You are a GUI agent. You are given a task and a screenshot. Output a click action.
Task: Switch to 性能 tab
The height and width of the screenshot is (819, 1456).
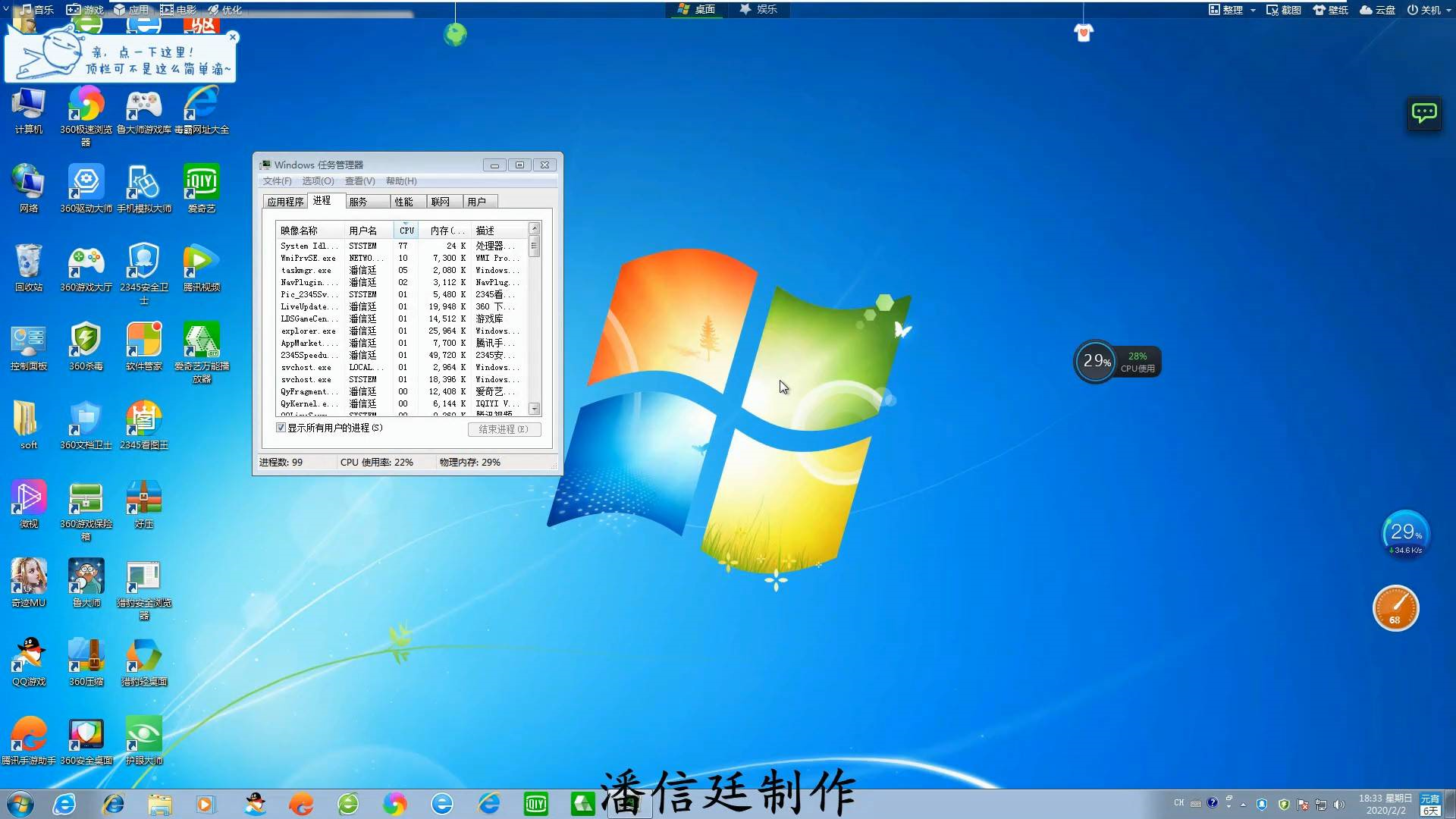coord(408,202)
